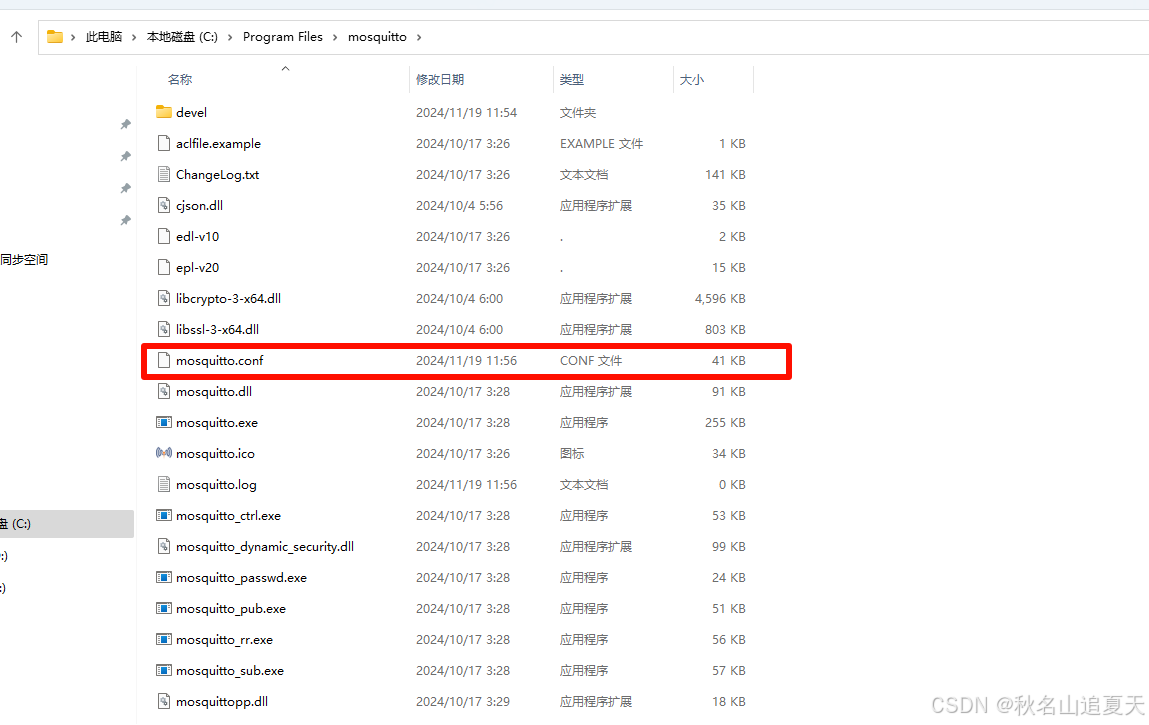Select the libcrypto-3-x64.dll file name

pos(229,298)
